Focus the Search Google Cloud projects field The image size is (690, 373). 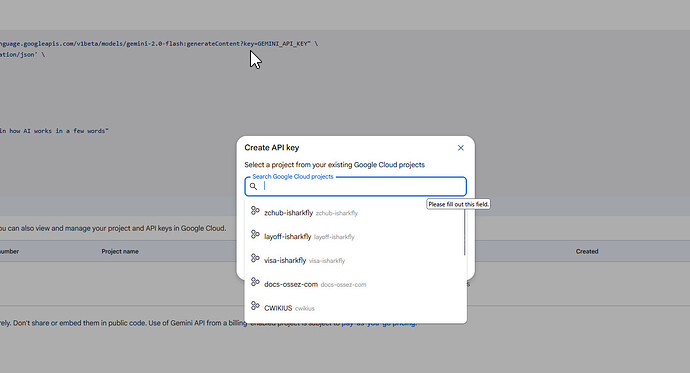(x=356, y=186)
